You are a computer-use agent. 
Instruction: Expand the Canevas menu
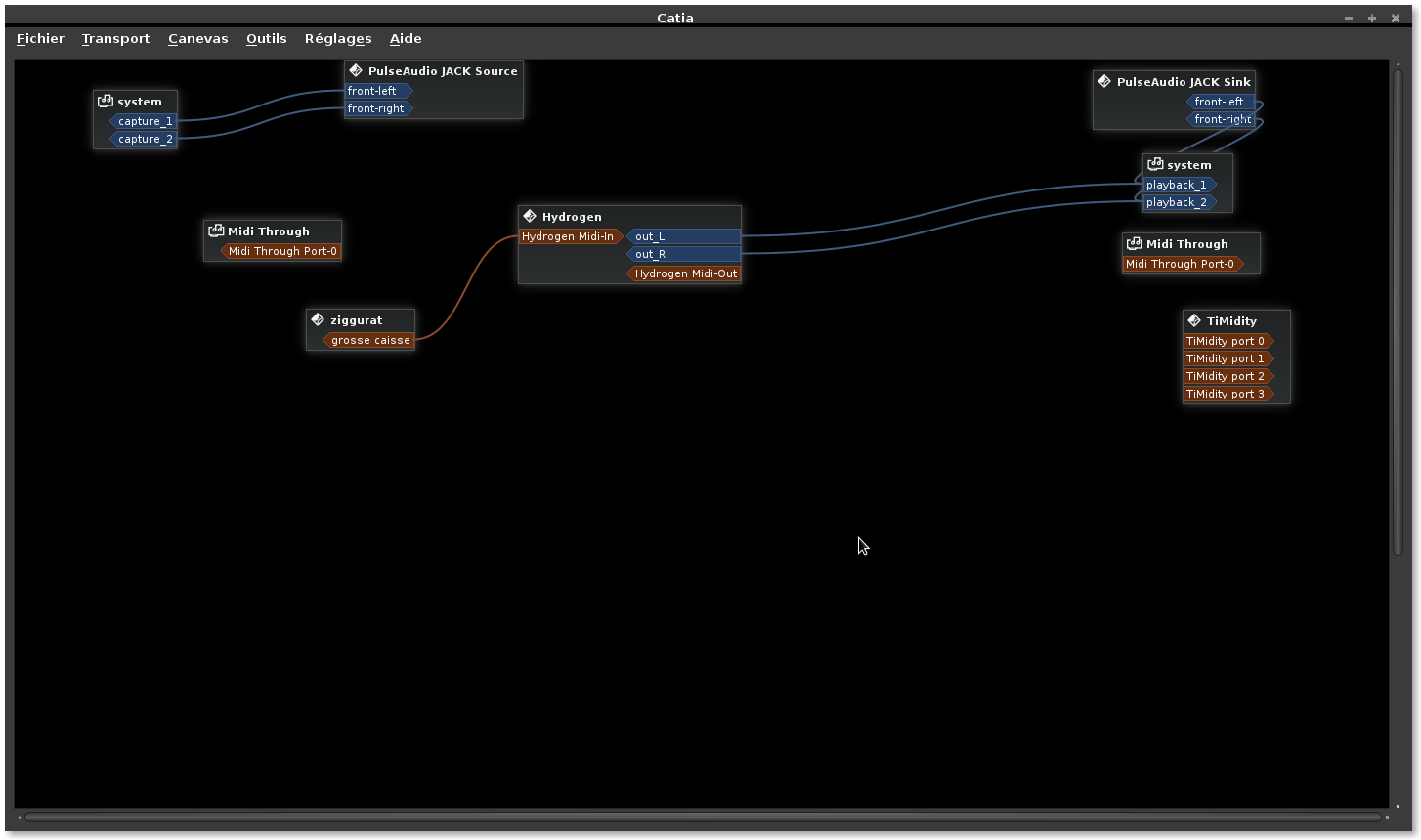(197, 38)
